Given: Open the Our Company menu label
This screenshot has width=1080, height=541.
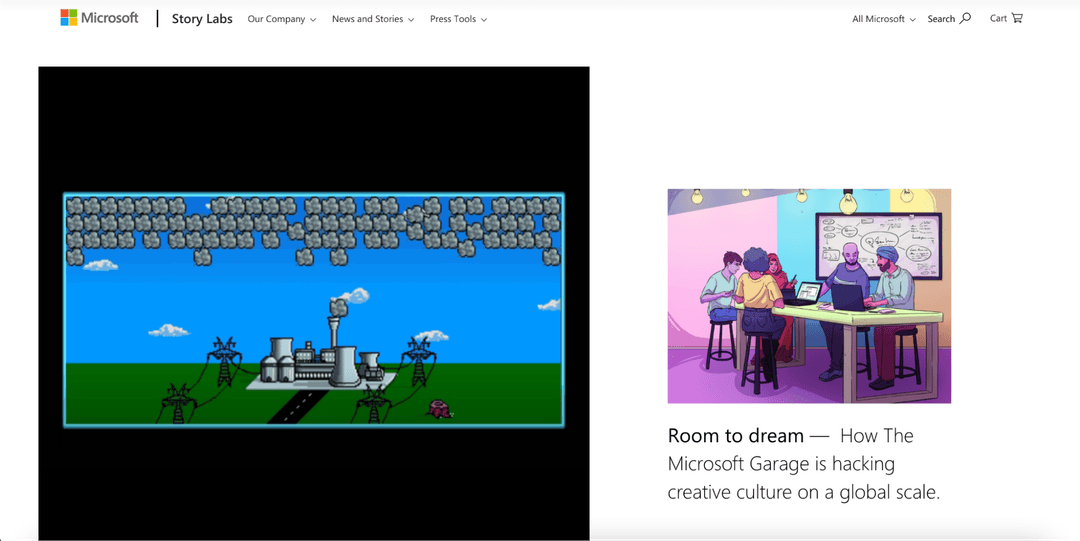Looking at the screenshot, I should [276, 19].
